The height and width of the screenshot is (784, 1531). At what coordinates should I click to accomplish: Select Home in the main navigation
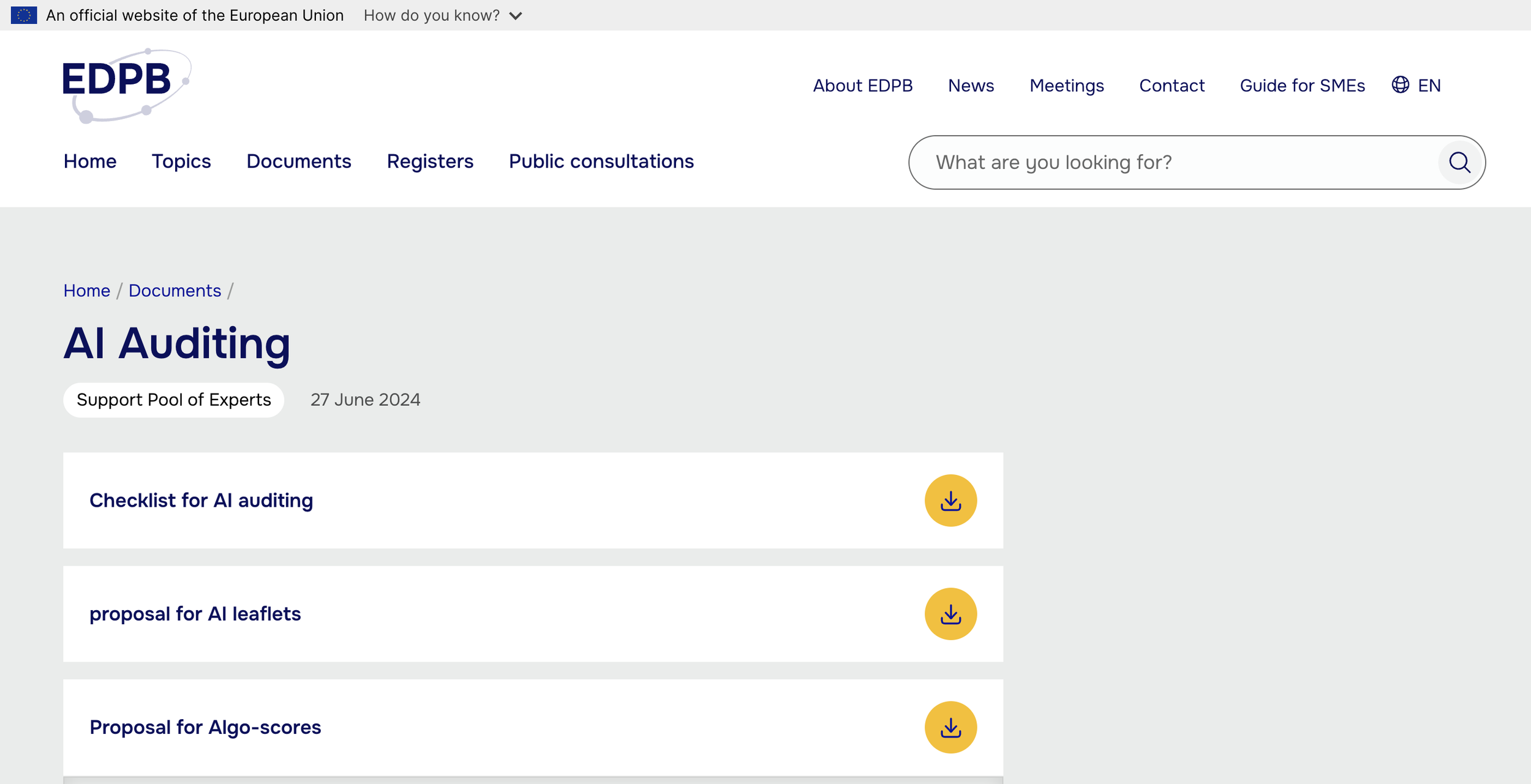90,161
